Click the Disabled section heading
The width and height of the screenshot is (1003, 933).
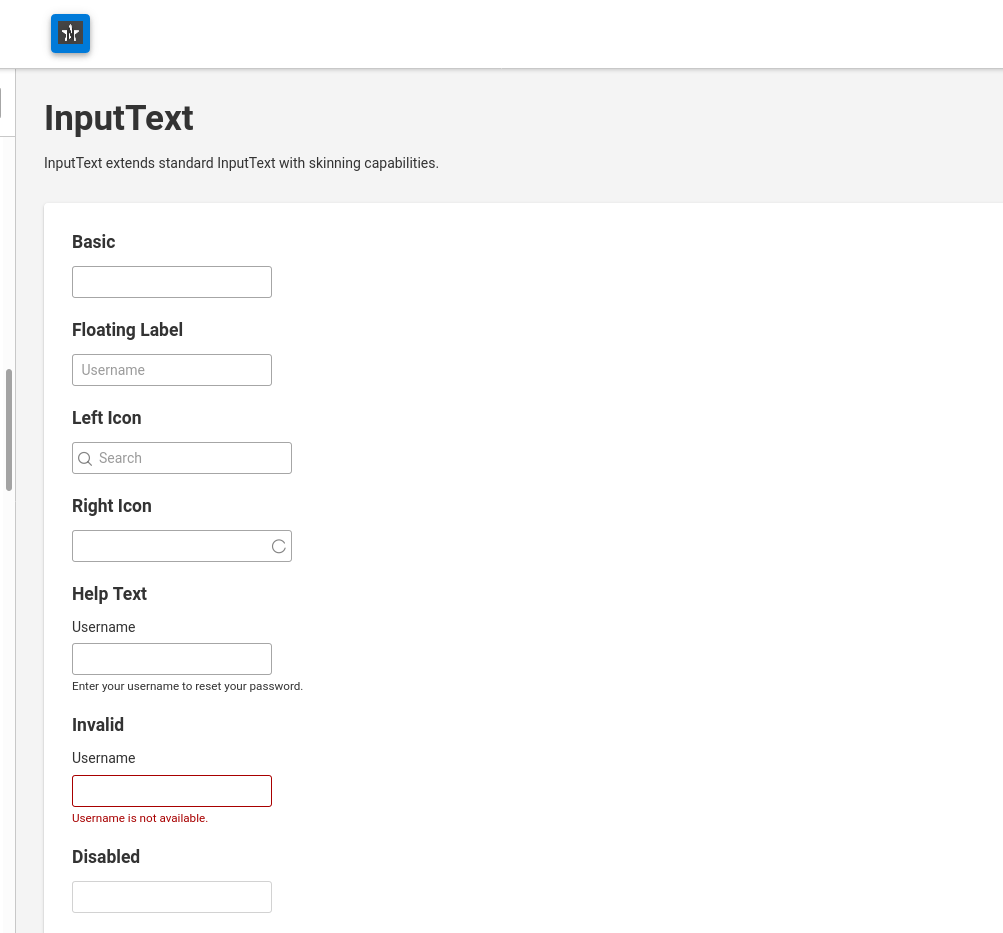[106, 857]
